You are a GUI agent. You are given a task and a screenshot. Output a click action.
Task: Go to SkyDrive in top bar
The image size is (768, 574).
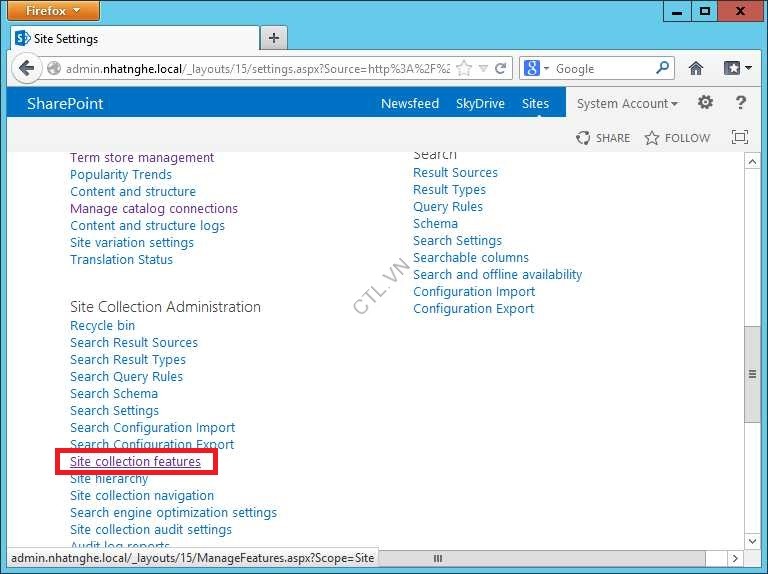[480, 104]
